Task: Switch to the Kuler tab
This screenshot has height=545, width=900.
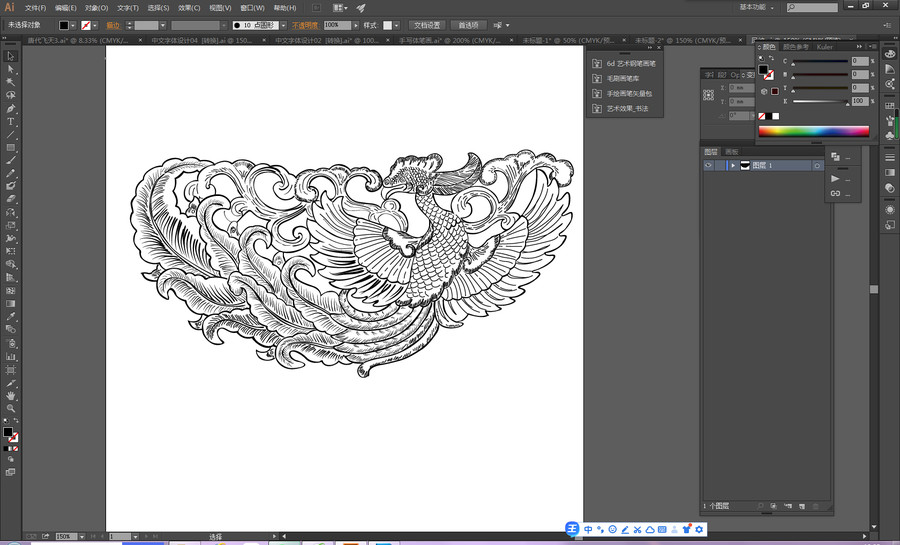Action: coord(825,47)
